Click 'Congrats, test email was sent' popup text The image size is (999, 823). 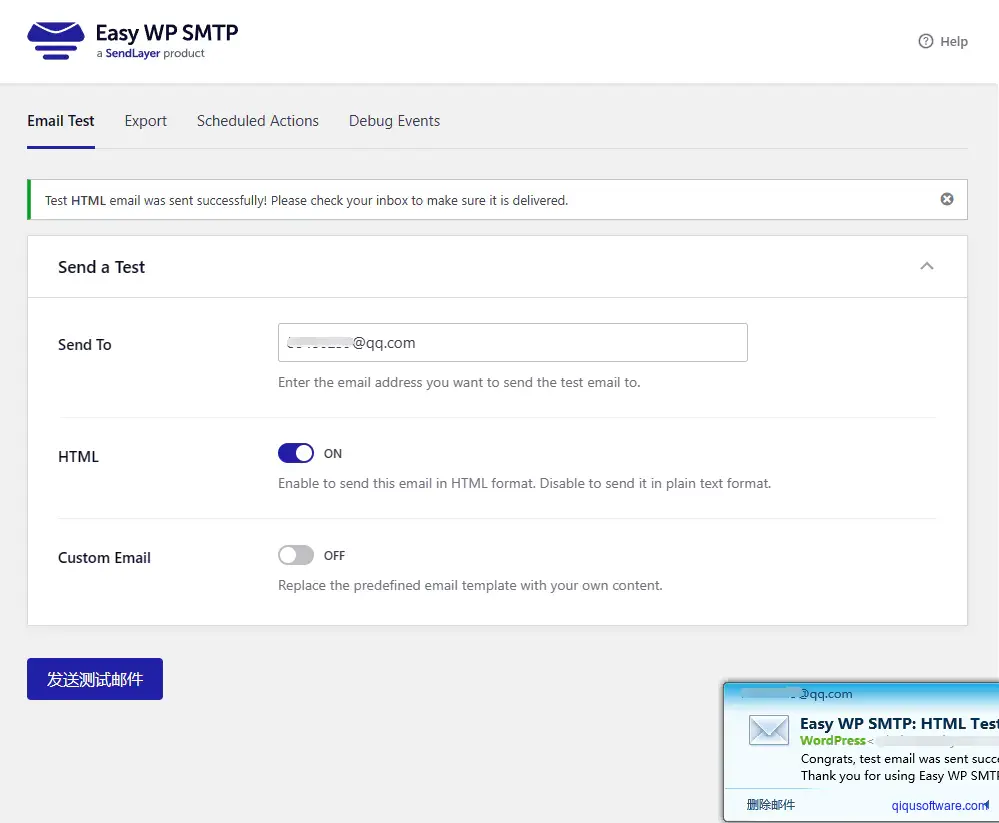point(900,759)
